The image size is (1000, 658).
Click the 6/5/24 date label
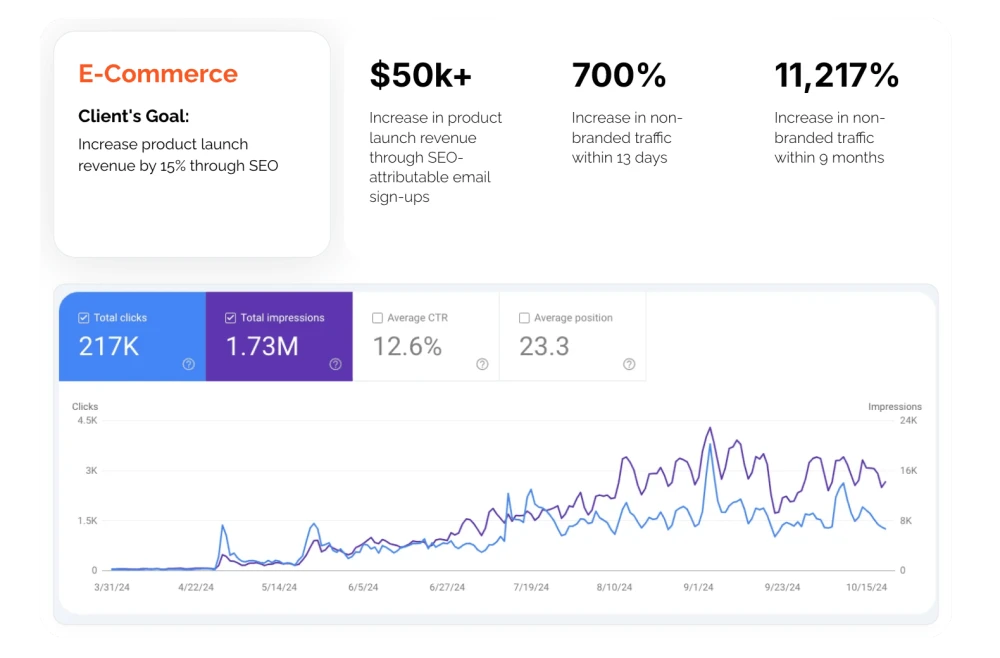pos(363,587)
